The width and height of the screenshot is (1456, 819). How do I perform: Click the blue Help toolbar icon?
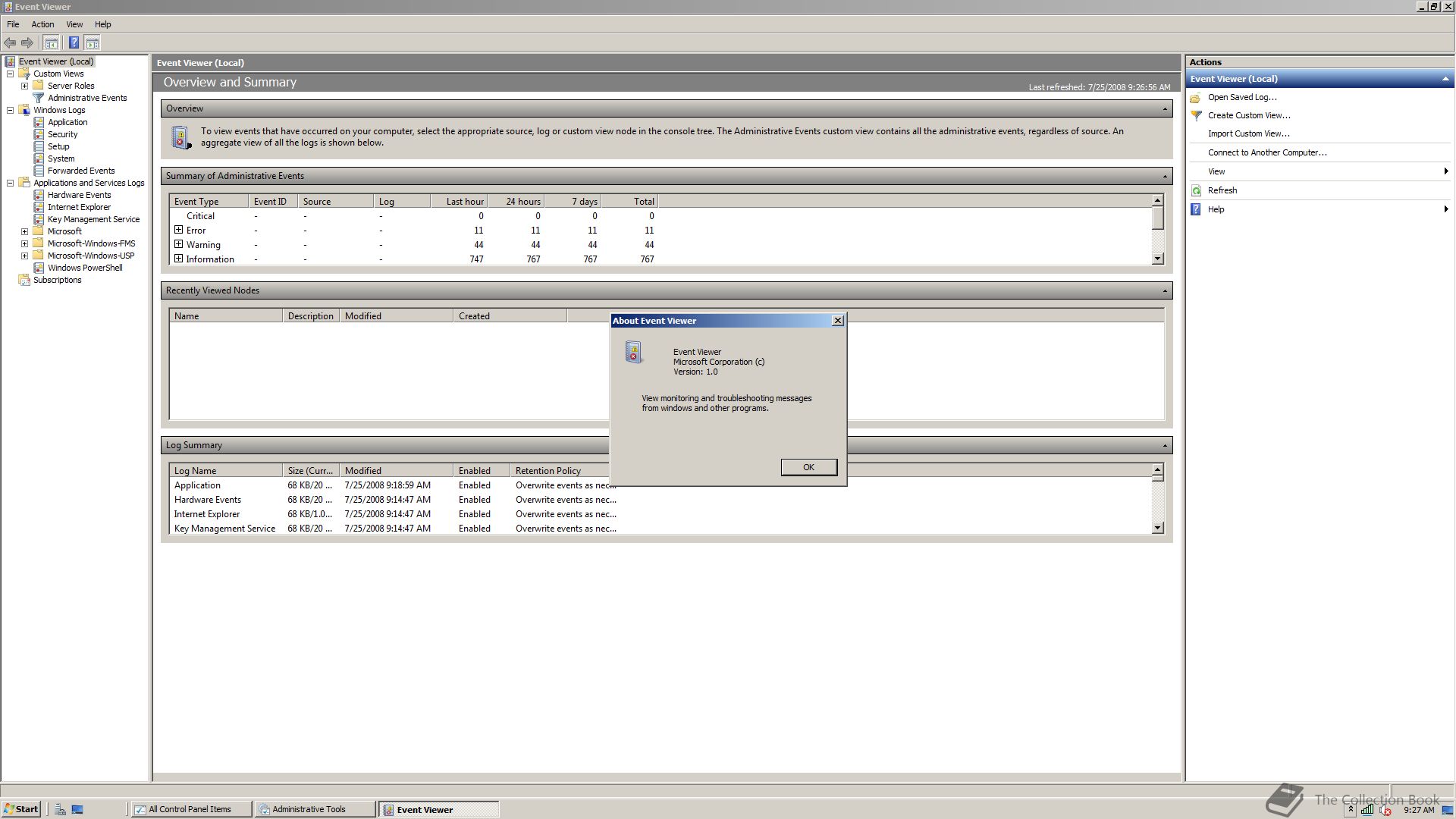pyautogui.click(x=74, y=43)
